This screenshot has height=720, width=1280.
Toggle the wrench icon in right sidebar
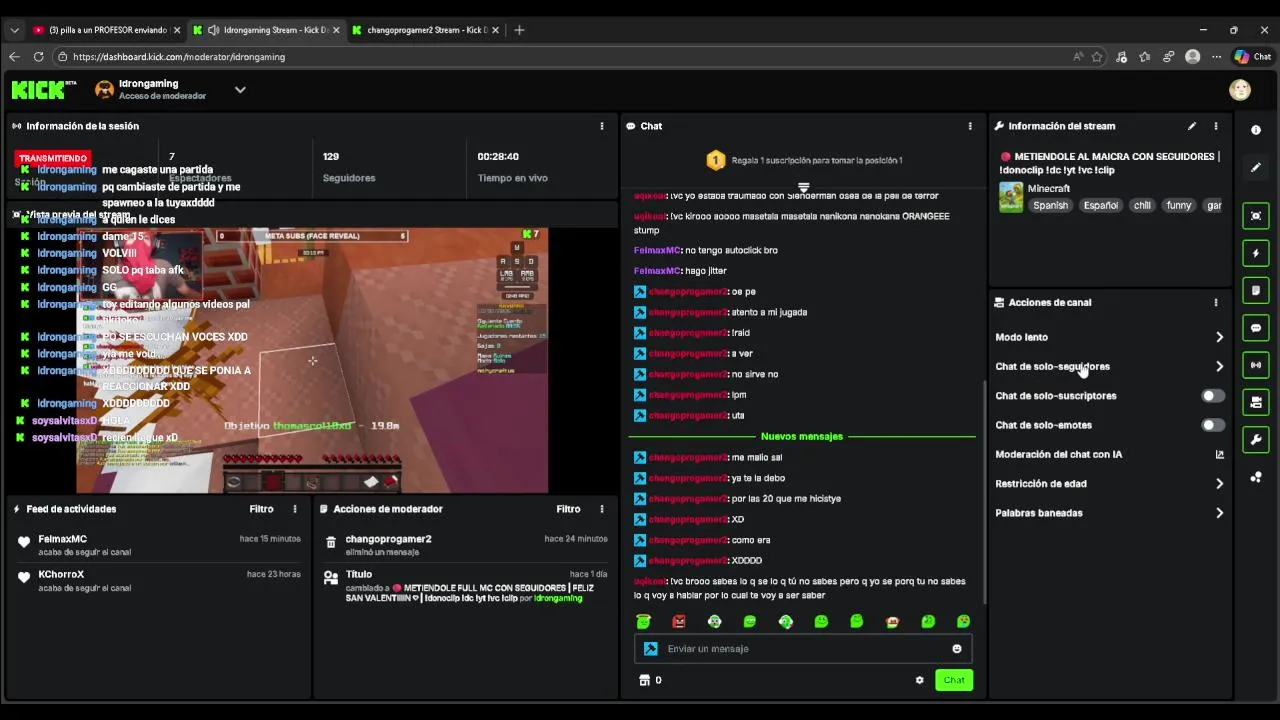click(1256, 439)
